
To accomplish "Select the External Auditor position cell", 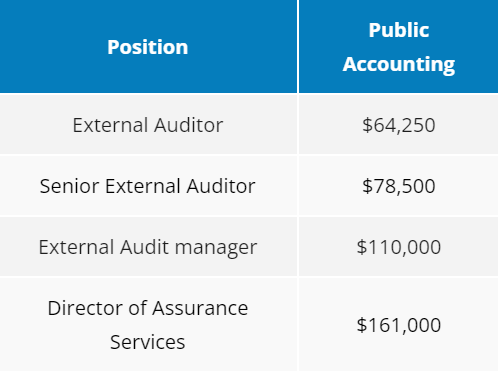I will [148, 124].
